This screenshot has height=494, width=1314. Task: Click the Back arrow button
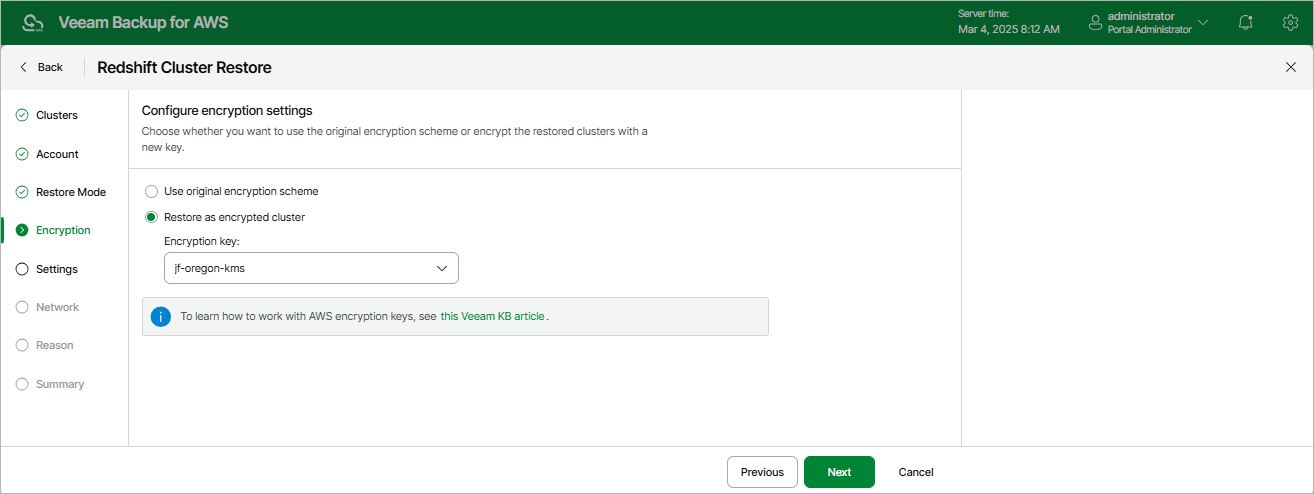41,67
